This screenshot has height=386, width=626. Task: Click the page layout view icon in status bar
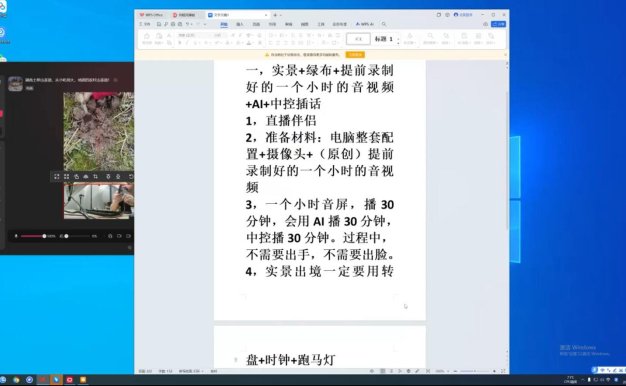pos(382,371)
